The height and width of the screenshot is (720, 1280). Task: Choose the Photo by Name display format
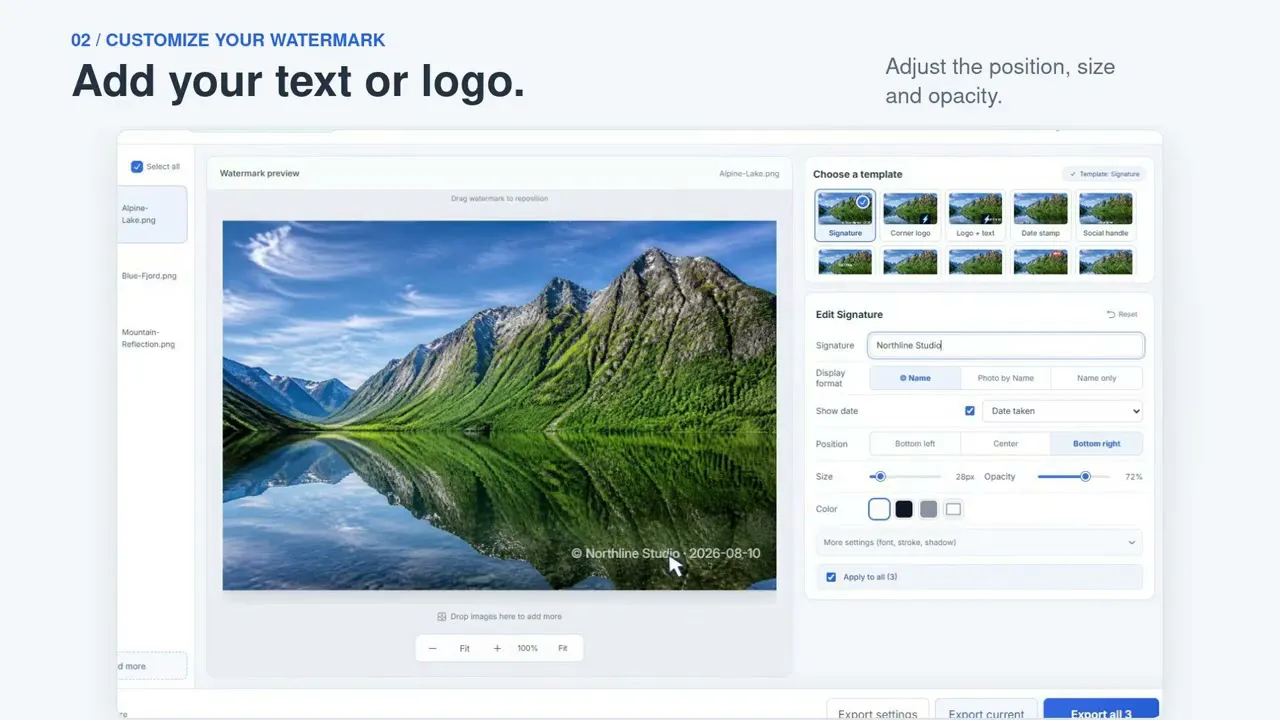pyautogui.click(x=1006, y=378)
